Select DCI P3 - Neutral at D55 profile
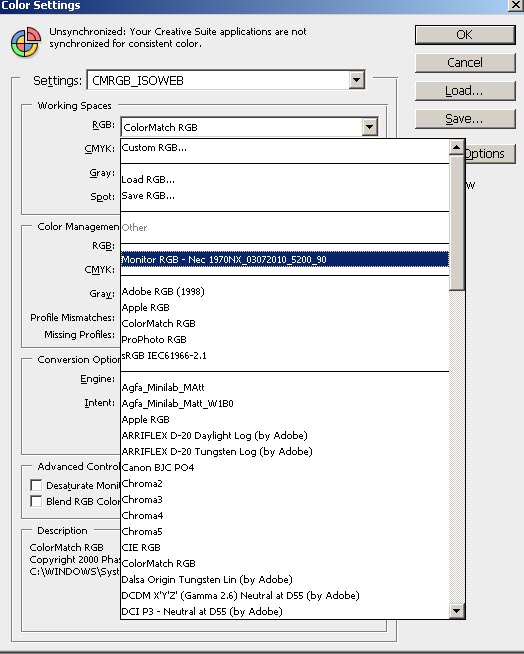Image resolution: width=524 pixels, height=654 pixels. pyautogui.click(x=285, y=611)
